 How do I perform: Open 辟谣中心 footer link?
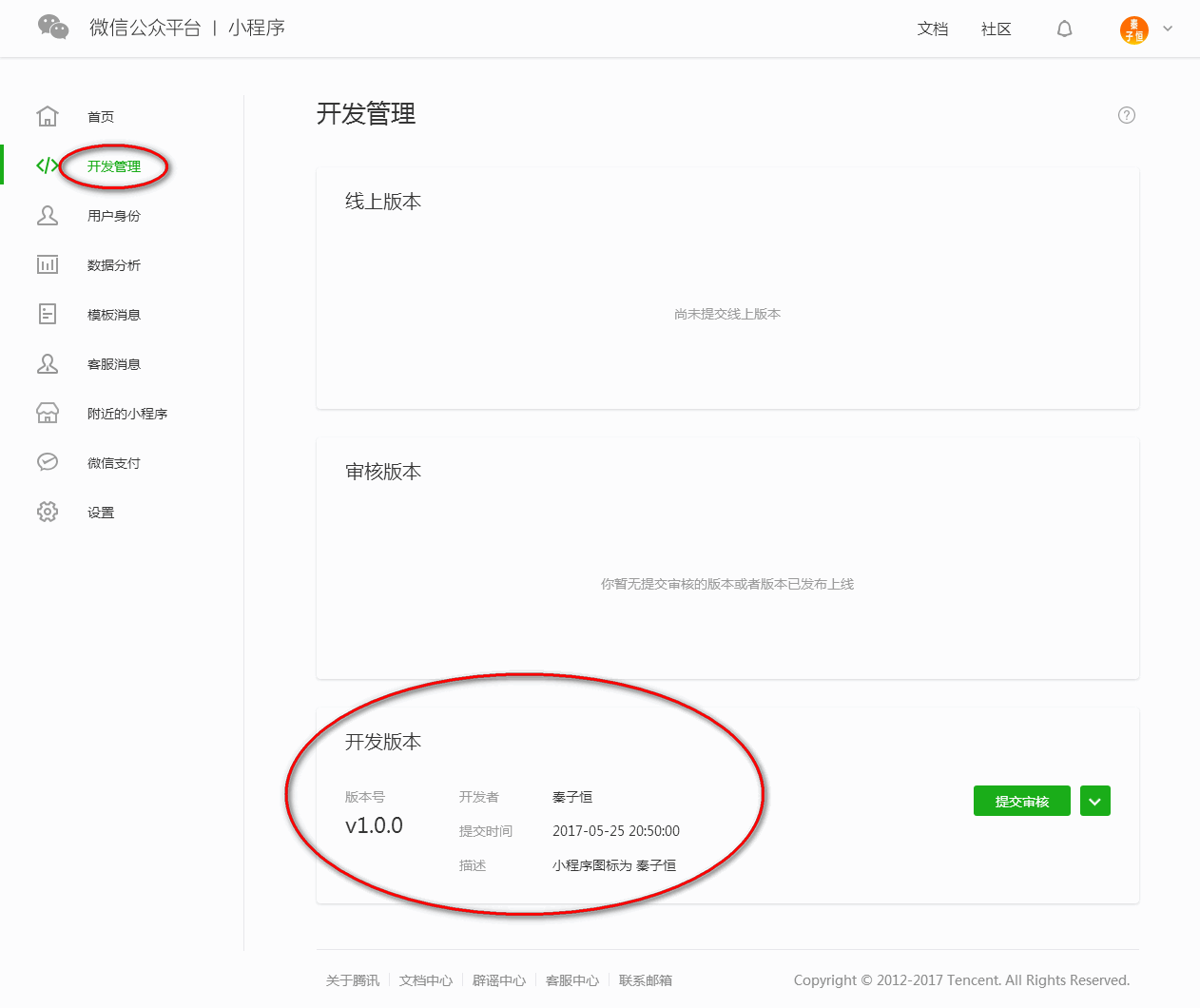click(x=499, y=980)
